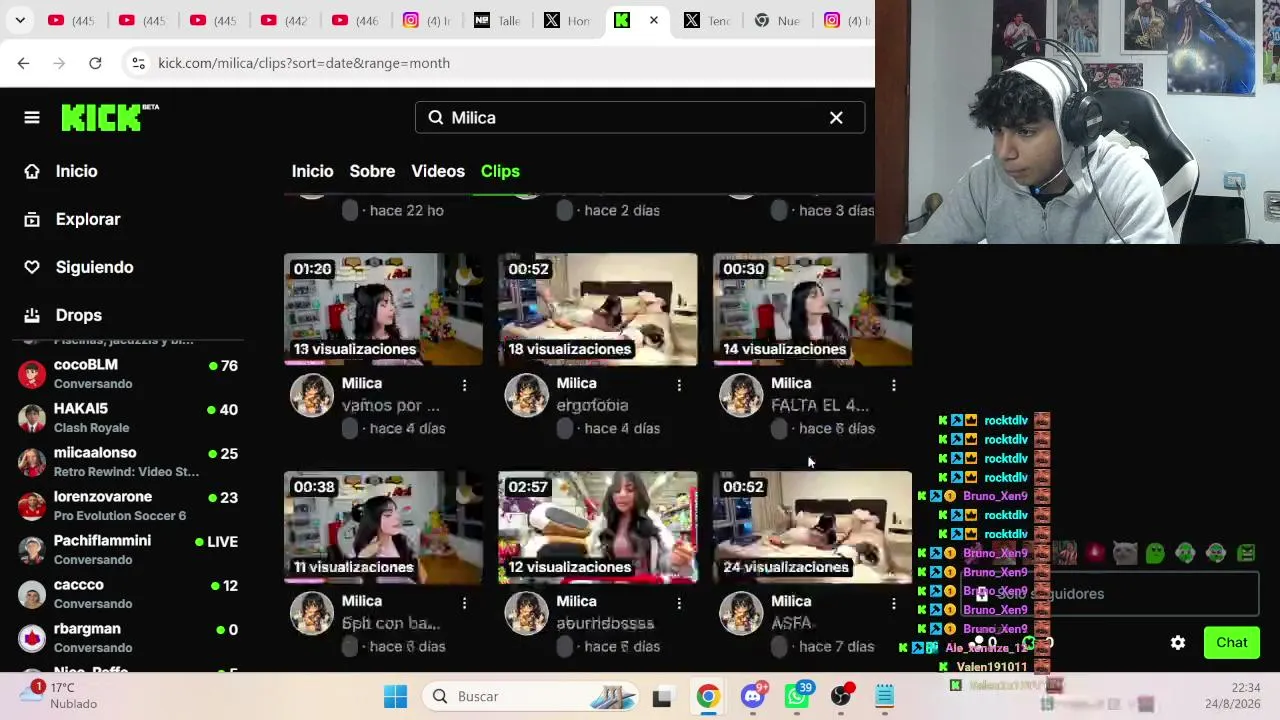The width and height of the screenshot is (1280, 720).
Task: Open Windows Start menu
Action: (x=395, y=696)
